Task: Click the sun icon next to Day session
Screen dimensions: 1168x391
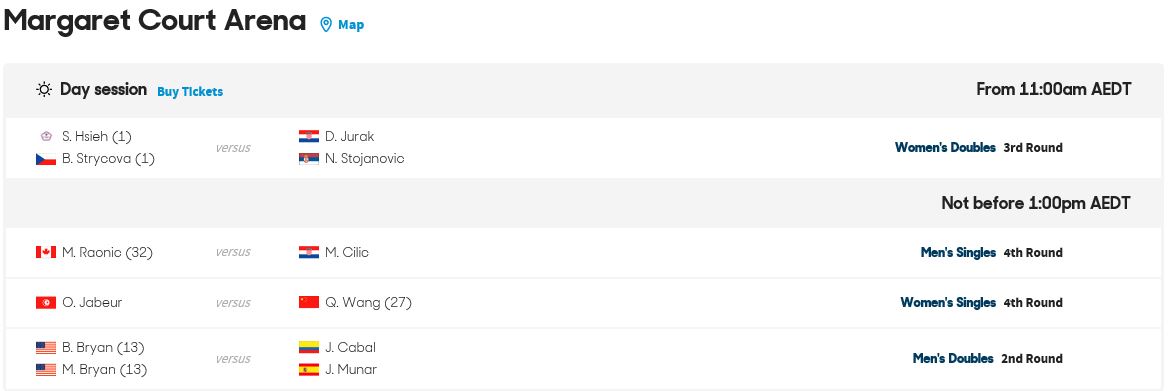Action: coord(45,90)
